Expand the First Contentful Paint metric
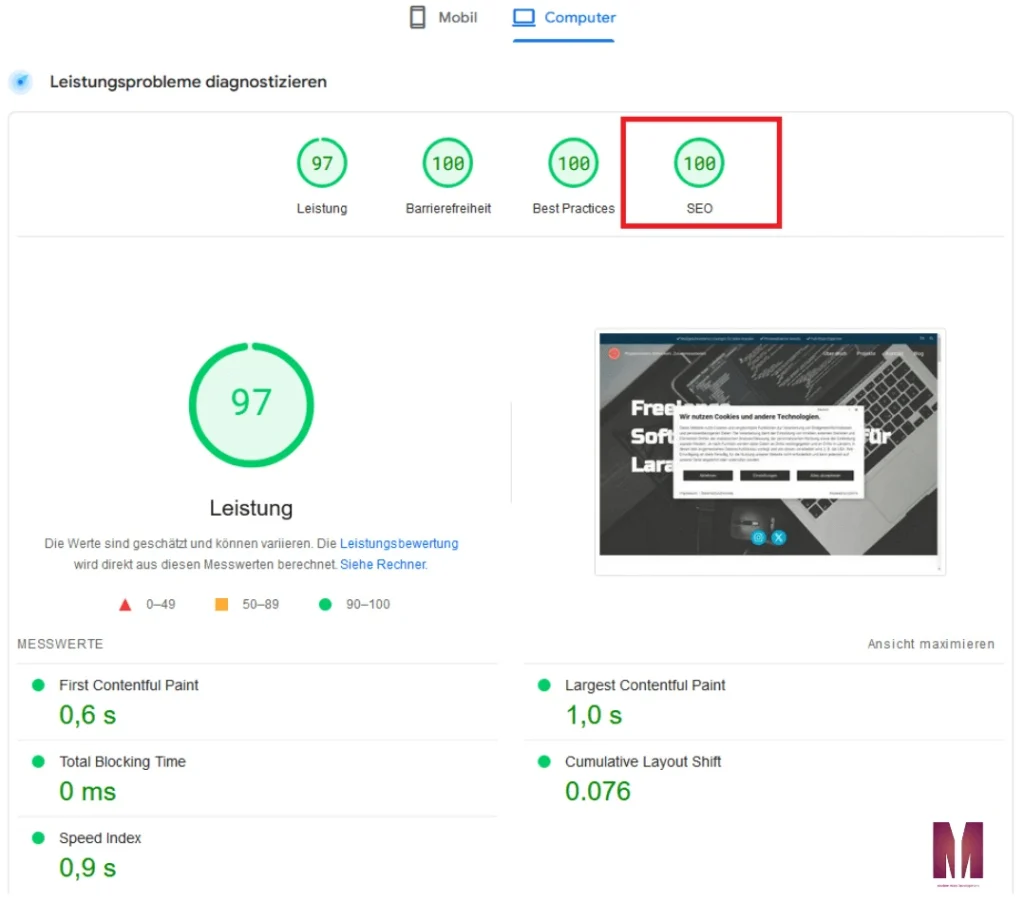The image size is (1024, 901). pyautogui.click(x=128, y=685)
